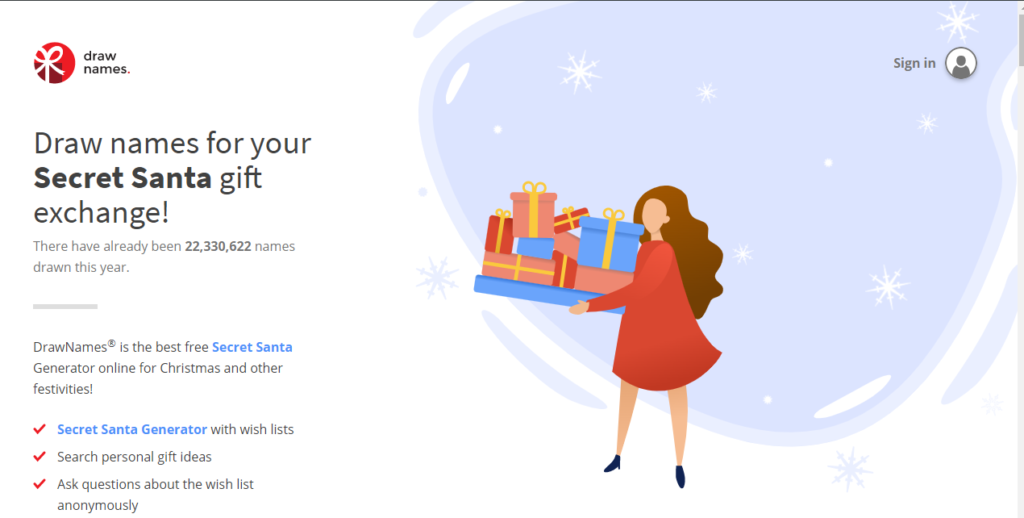Screen dimensions: 1024x518
Task: Click the Sign in link
Action: tap(914, 63)
